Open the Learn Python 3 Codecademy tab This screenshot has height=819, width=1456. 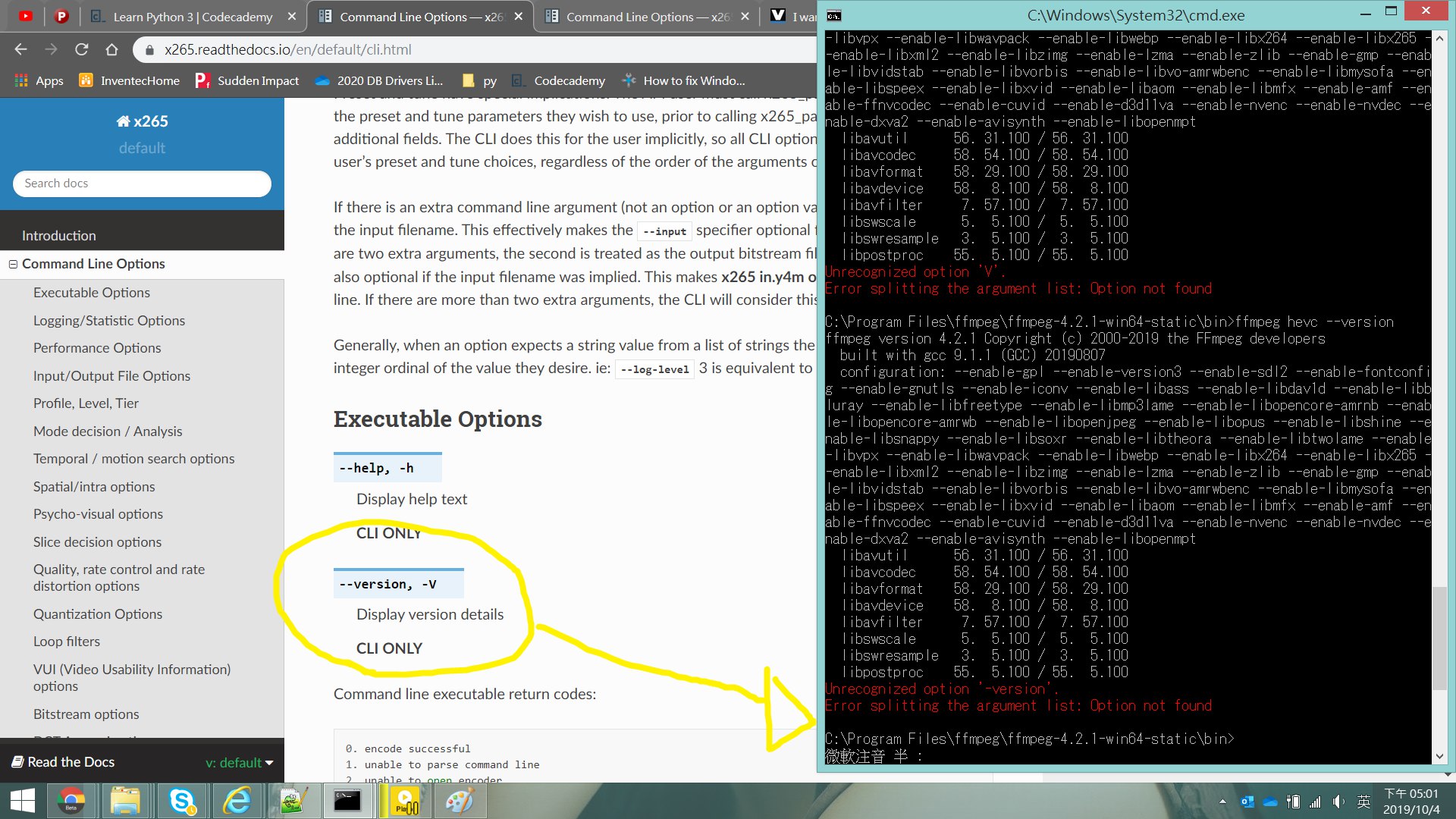pyautogui.click(x=193, y=16)
